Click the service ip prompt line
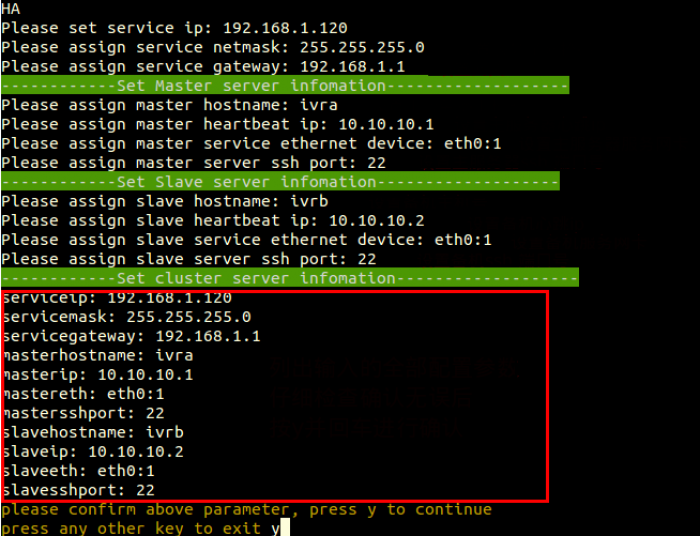The height and width of the screenshot is (536, 700). 174,28
